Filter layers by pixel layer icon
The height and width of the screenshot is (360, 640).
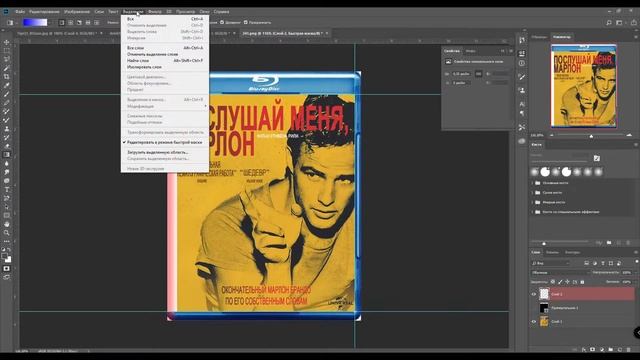click(x=587, y=263)
